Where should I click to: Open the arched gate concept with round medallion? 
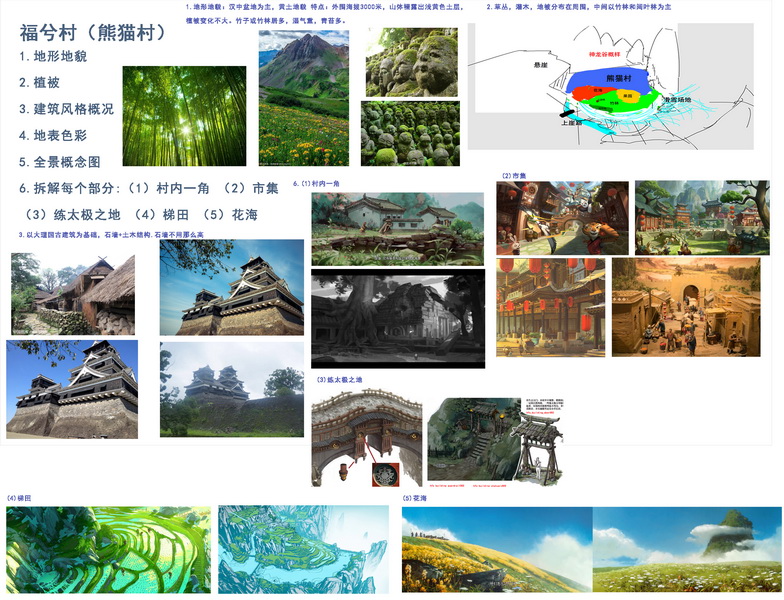(366, 438)
